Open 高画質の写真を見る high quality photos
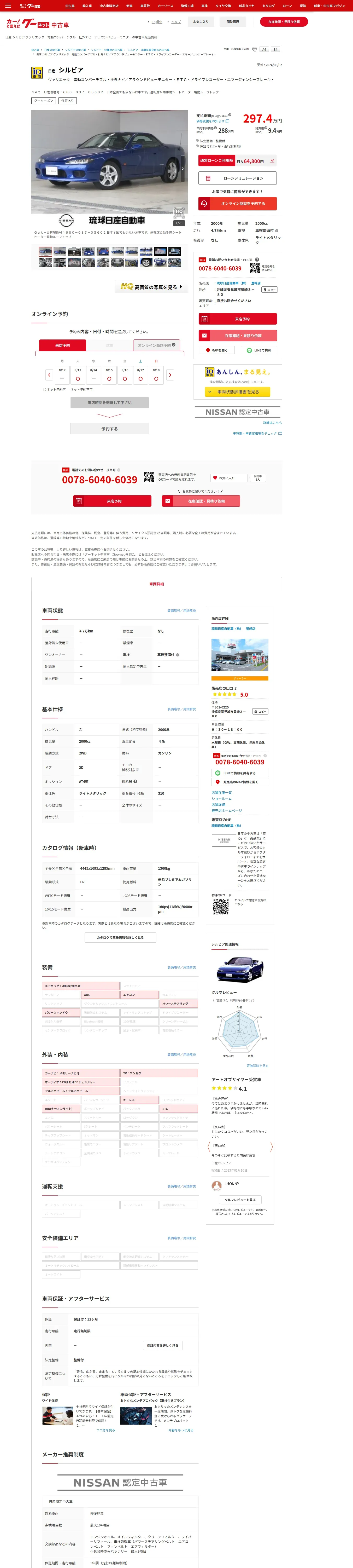Viewport: 353px width, 1568px height. coord(151,287)
